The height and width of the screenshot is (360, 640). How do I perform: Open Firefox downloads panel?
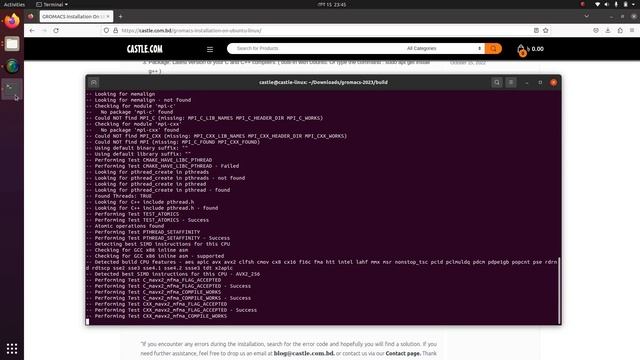(x=608, y=31)
